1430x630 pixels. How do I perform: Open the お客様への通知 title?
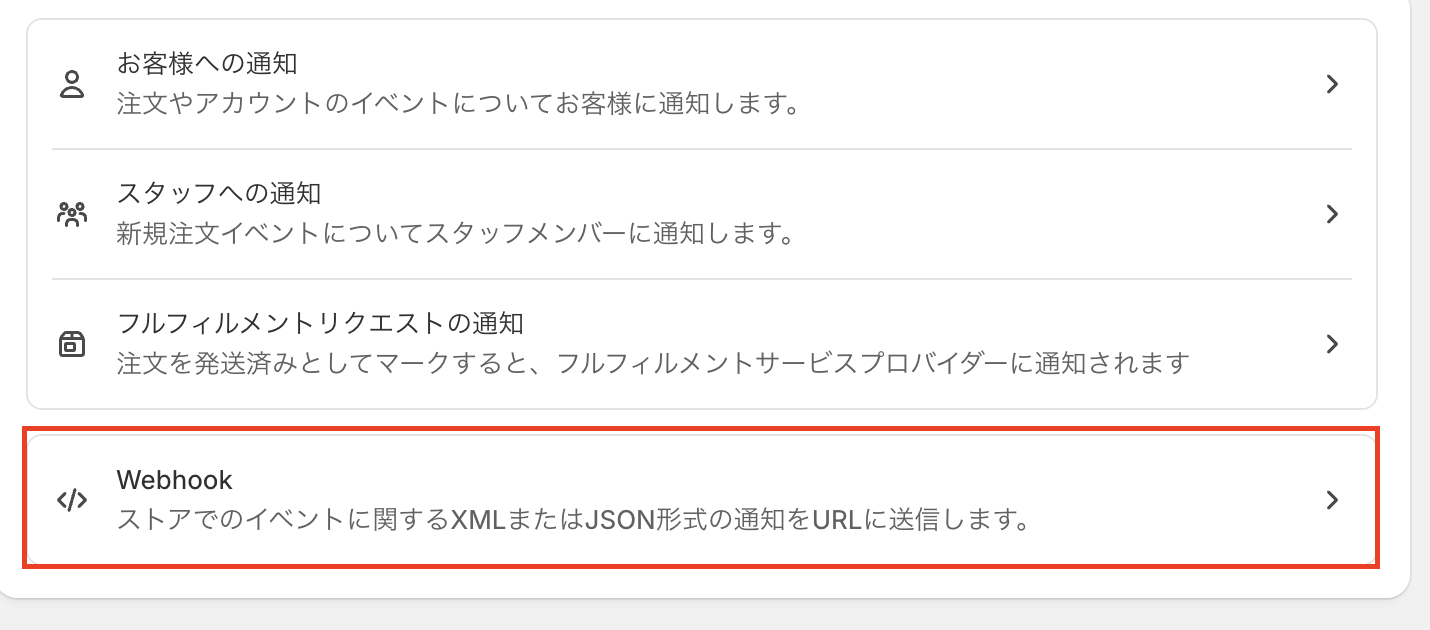[x=207, y=64]
